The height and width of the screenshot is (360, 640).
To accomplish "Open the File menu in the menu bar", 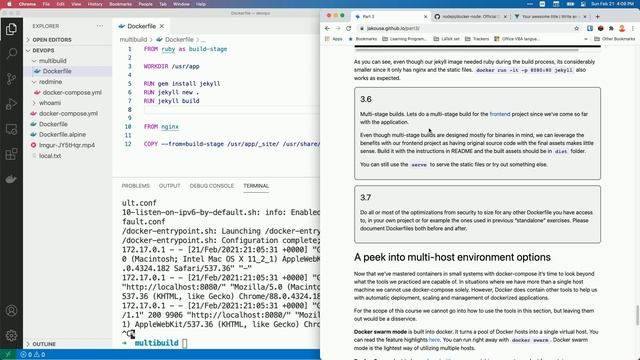I will click(46, 4).
